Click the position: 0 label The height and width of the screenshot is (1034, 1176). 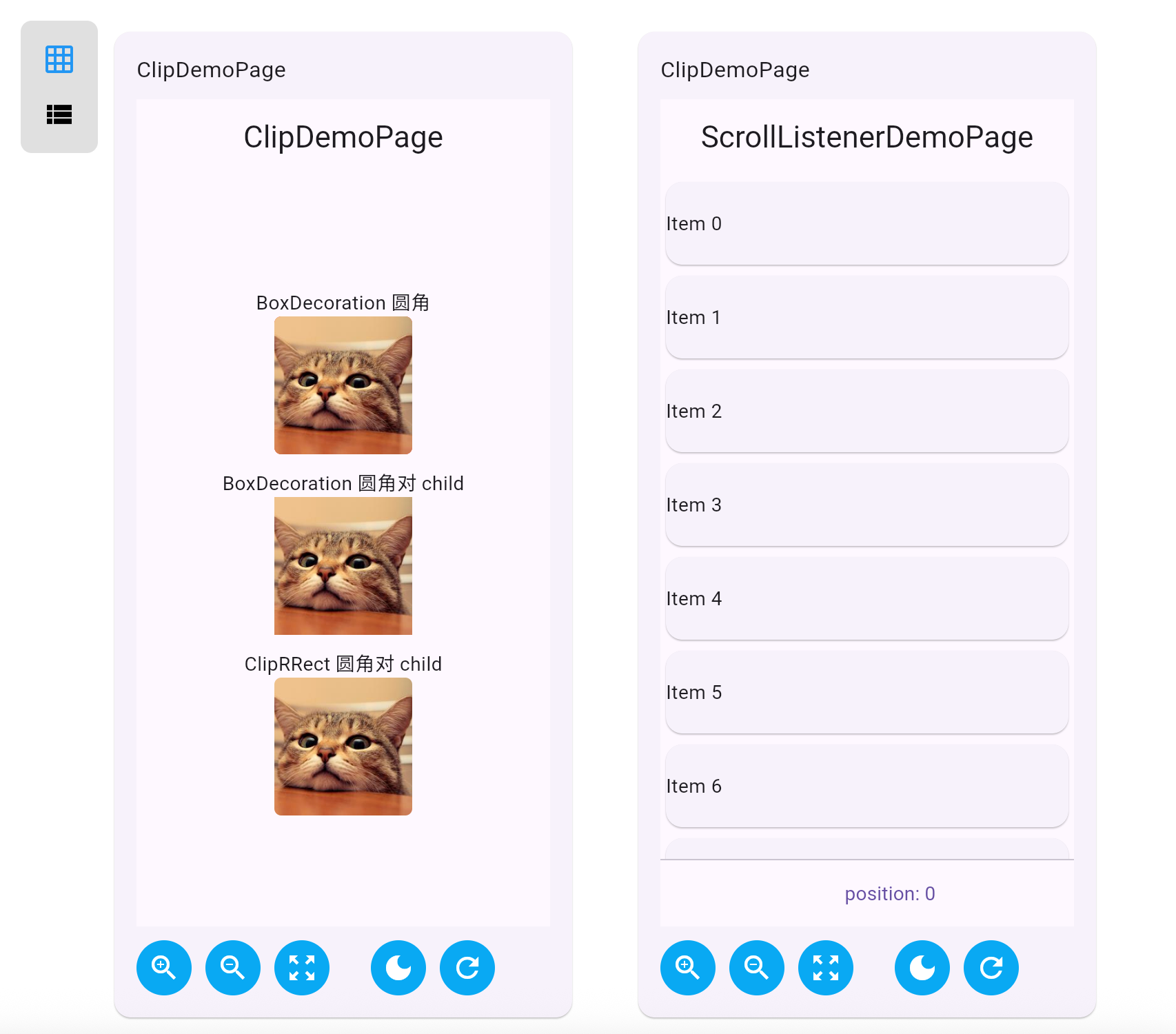pos(890,893)
